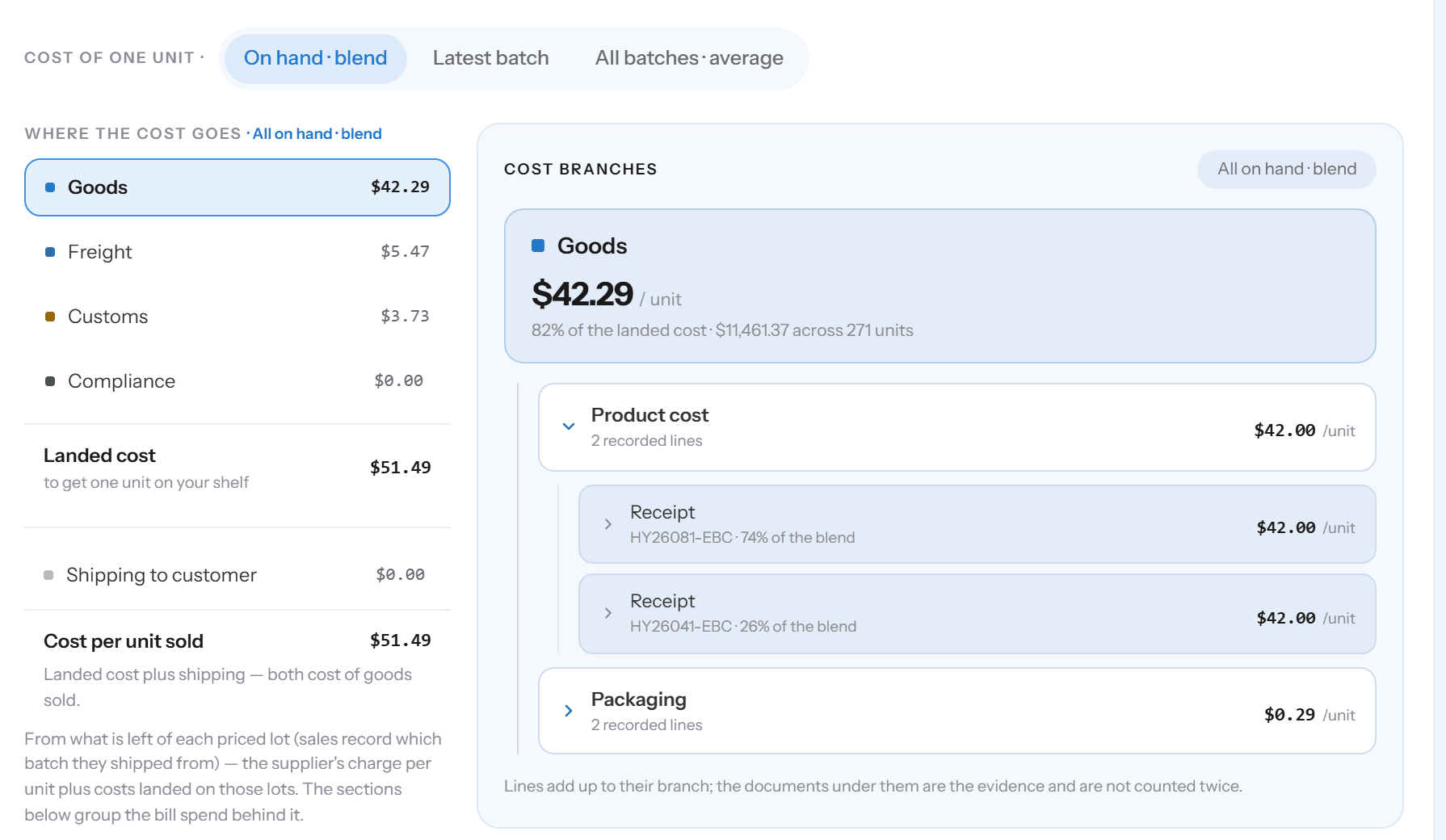Click the All on hand · blend badge

click(x=1286, y=170)
